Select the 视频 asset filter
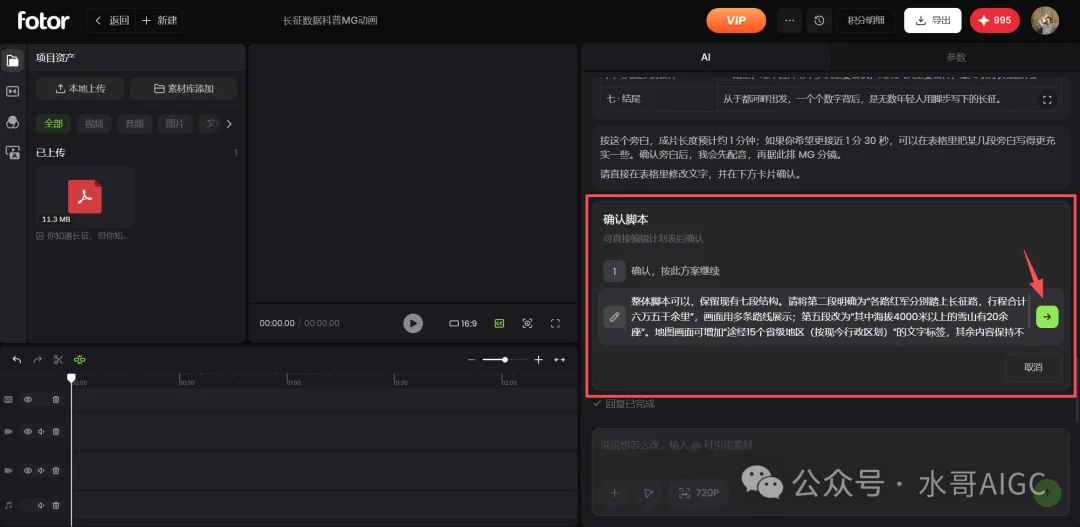Screen dimensions: 1080x527 (94, 124)
